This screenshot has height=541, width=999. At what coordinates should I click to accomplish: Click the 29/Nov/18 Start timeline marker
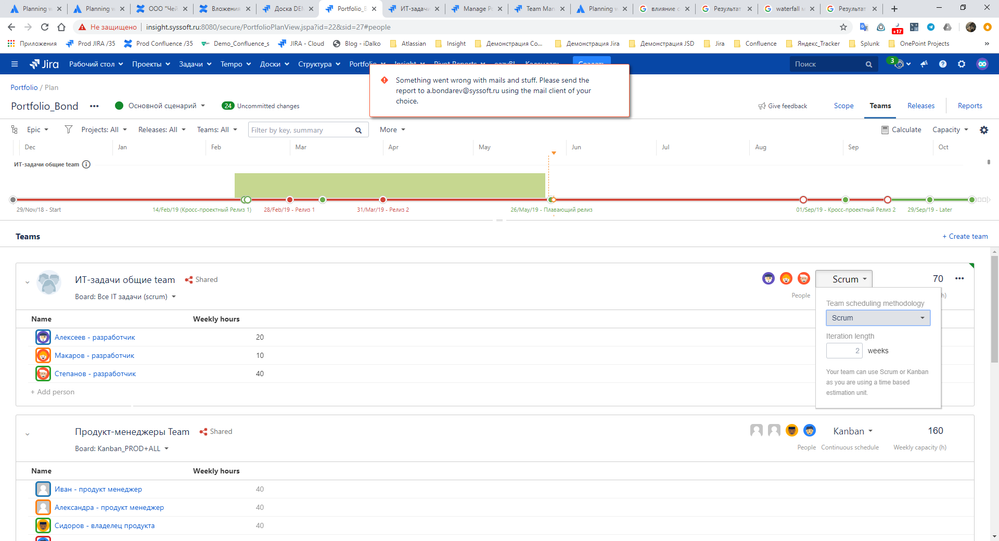pos(13,199)
